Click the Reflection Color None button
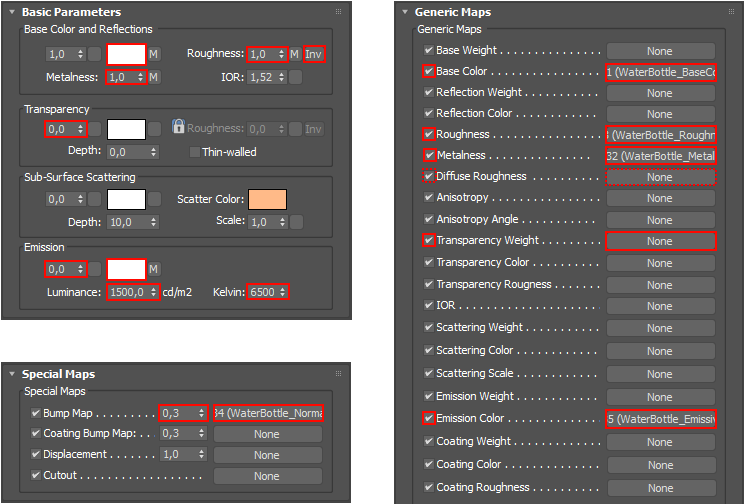 [x=660, y=114]
